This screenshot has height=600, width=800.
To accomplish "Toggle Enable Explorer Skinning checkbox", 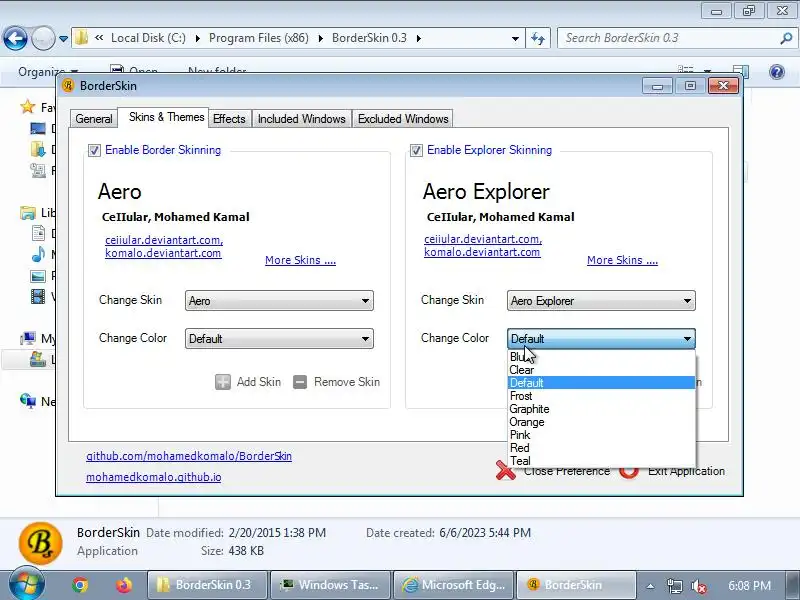I will [x=416, y=151].
